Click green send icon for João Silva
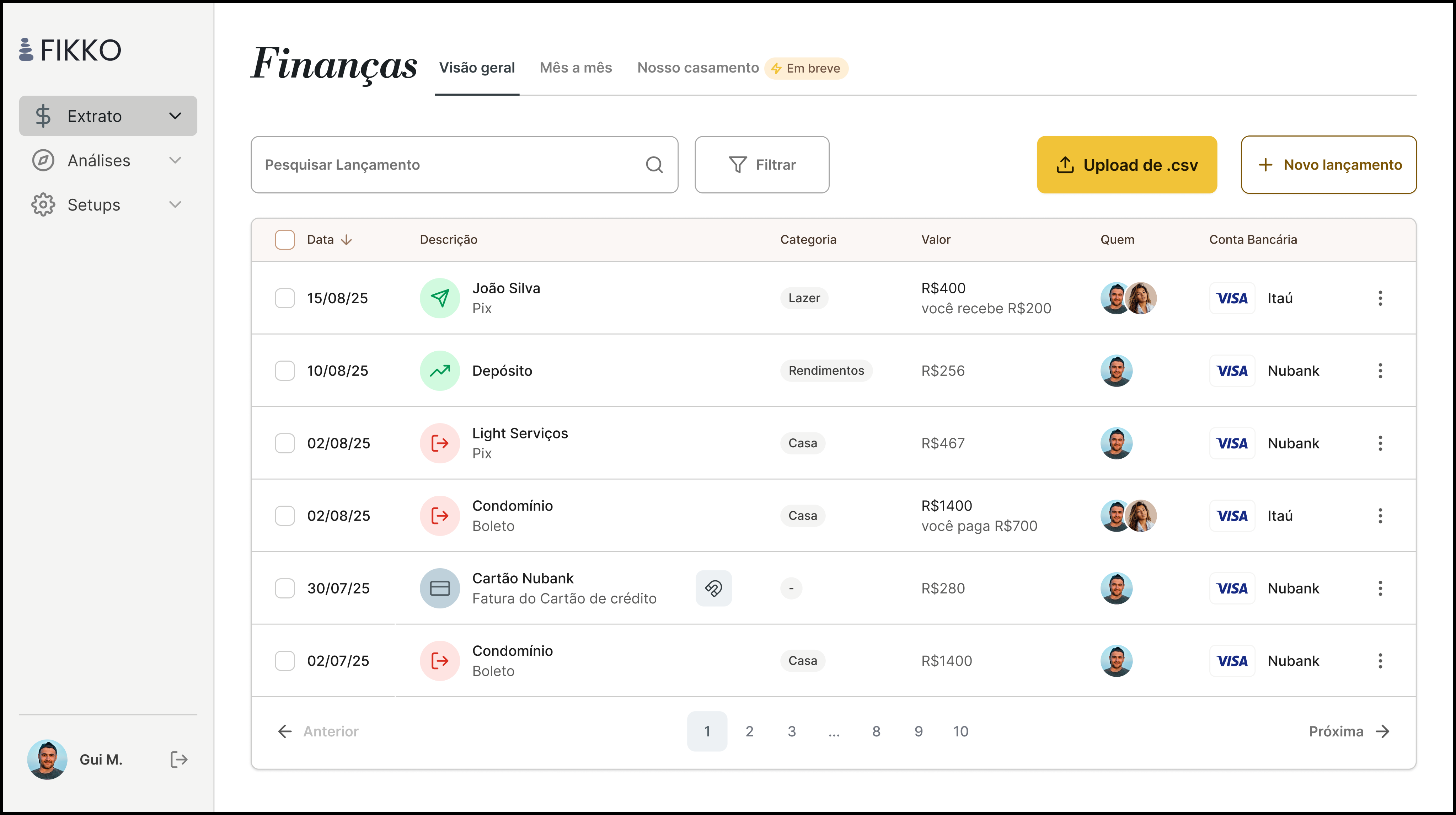Viewport: 1456px width, 815px height. pos(440,298)
